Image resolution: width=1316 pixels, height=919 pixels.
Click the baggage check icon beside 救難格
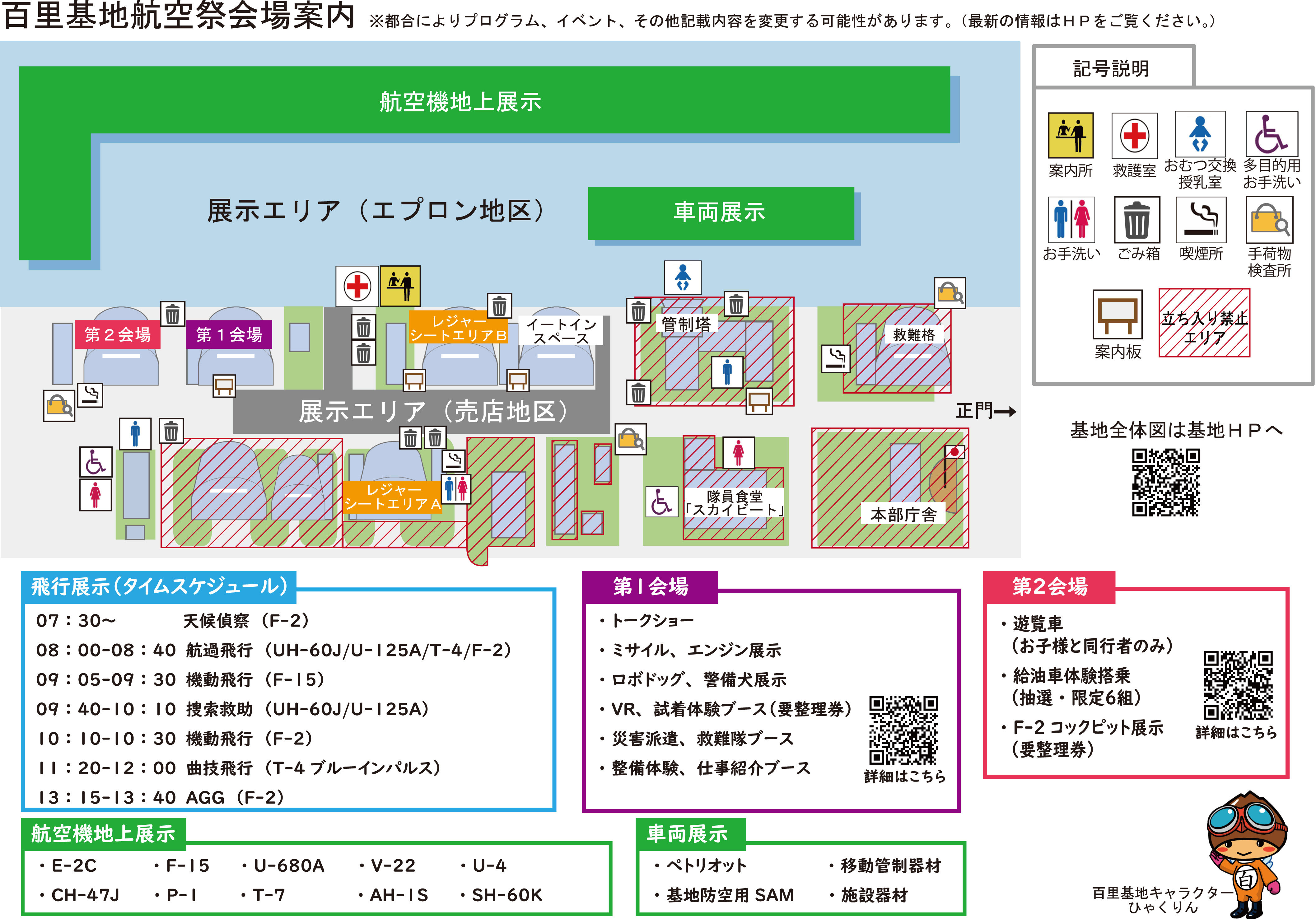tap(949, 293)
